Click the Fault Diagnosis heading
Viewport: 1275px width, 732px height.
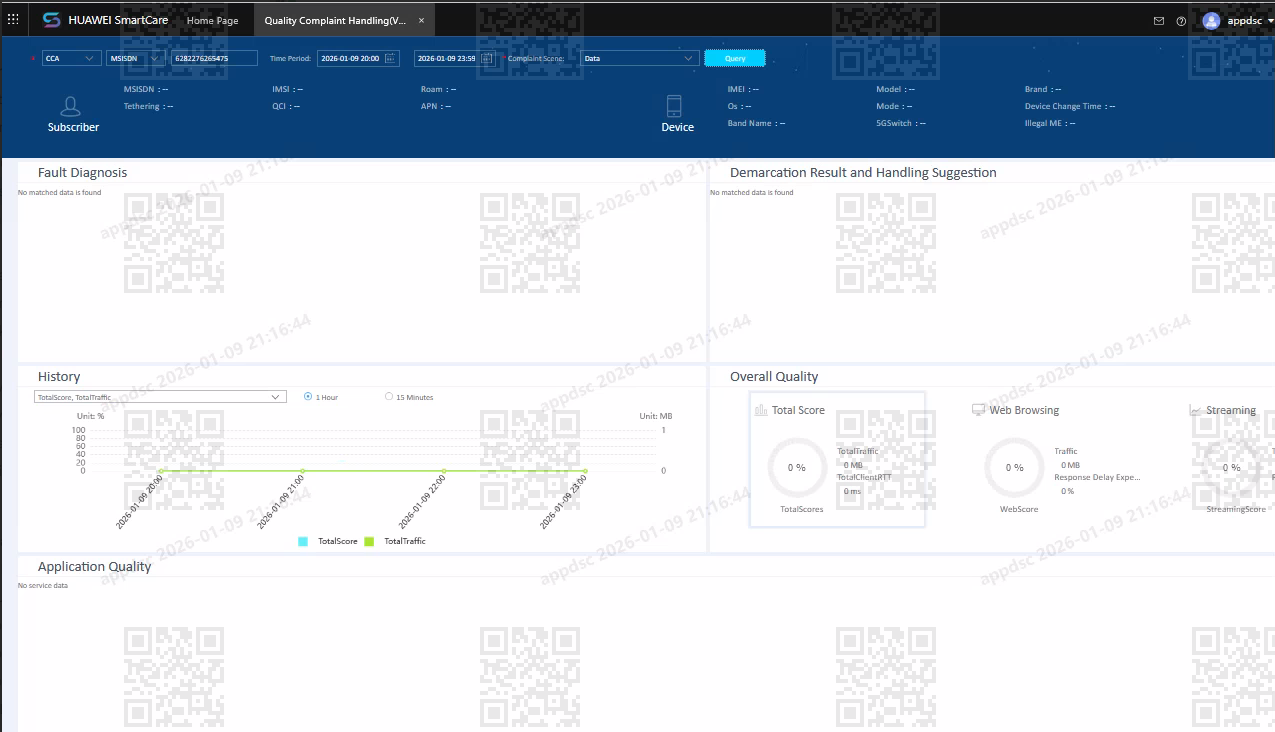pos(82,172)
